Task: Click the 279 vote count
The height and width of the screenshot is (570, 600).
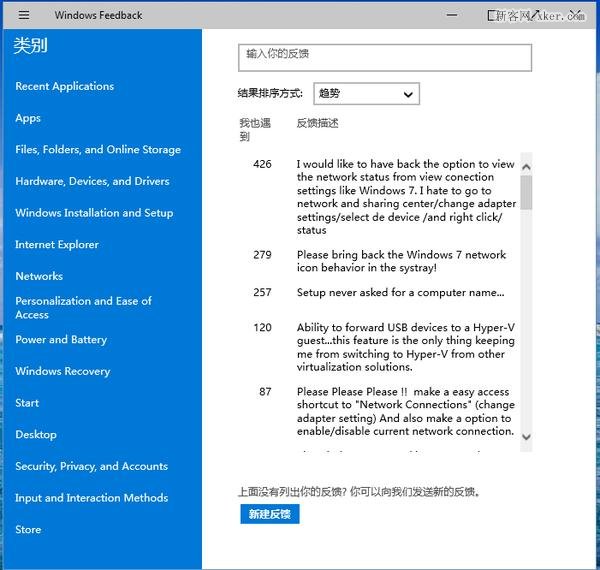Action: (x=262, y=255)
